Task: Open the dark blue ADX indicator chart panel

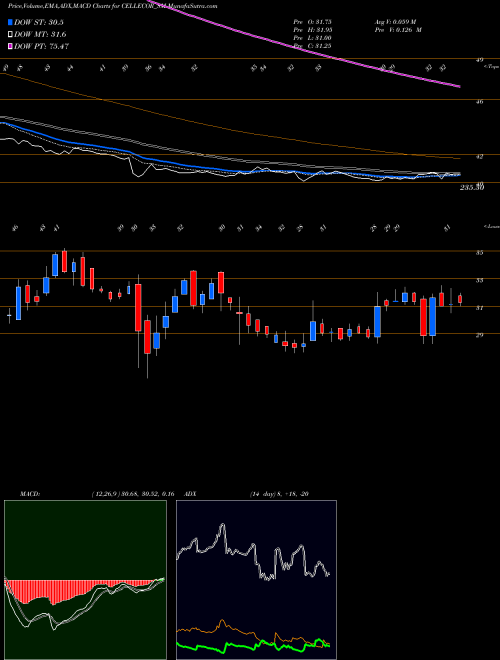Action: 256,580
